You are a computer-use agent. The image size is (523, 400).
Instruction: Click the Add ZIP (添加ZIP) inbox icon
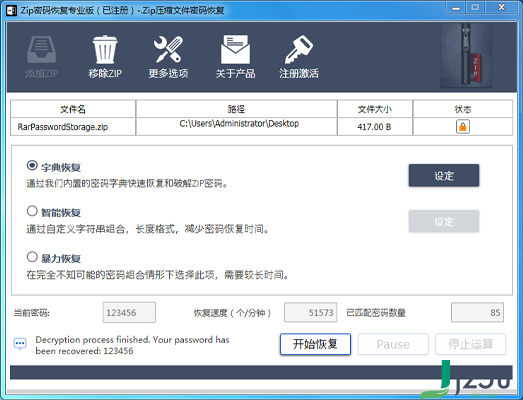point(41,50)
